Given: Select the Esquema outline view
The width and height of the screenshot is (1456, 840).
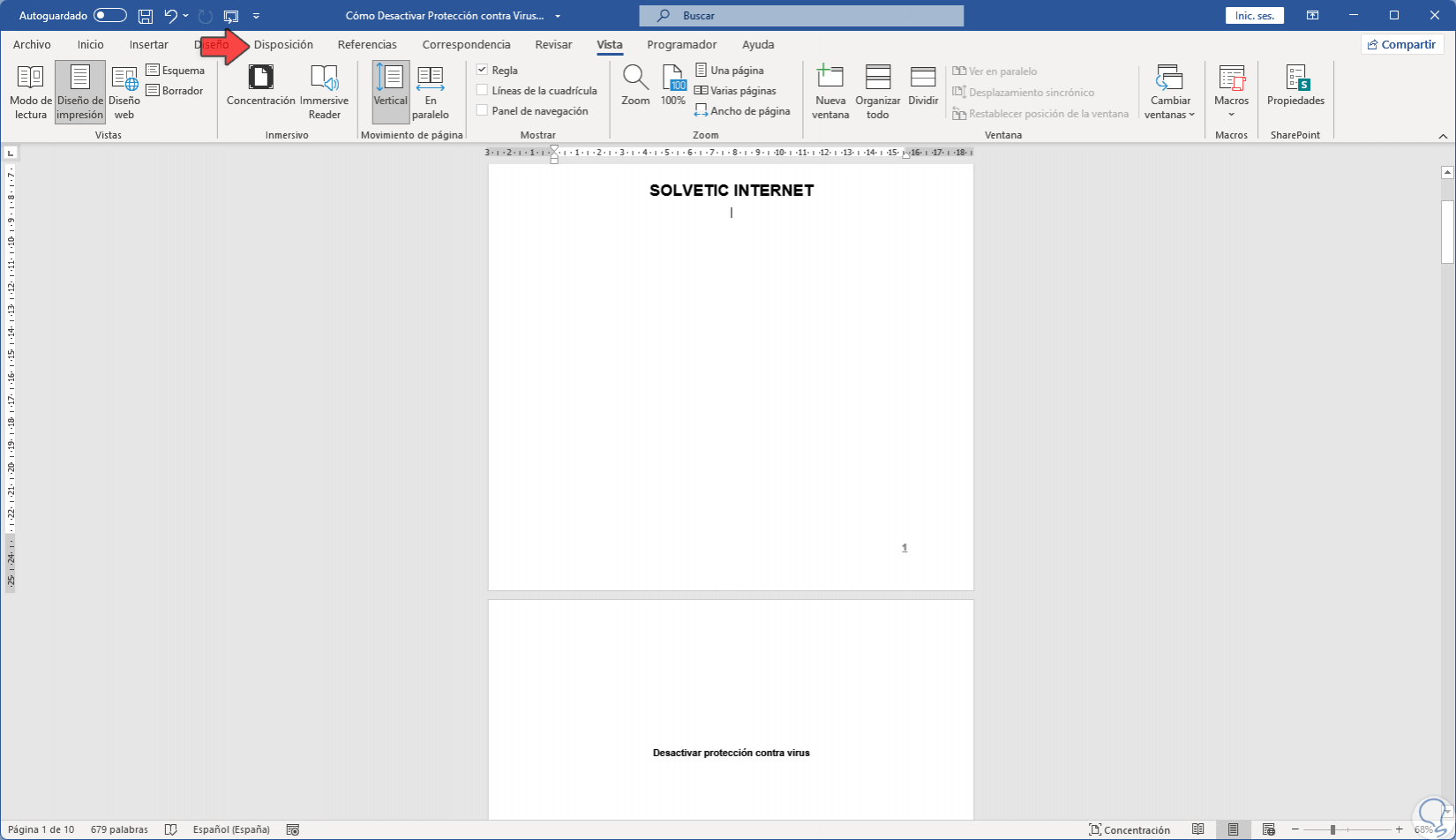Looking at the screenshot, I should (x=176, y=71).
